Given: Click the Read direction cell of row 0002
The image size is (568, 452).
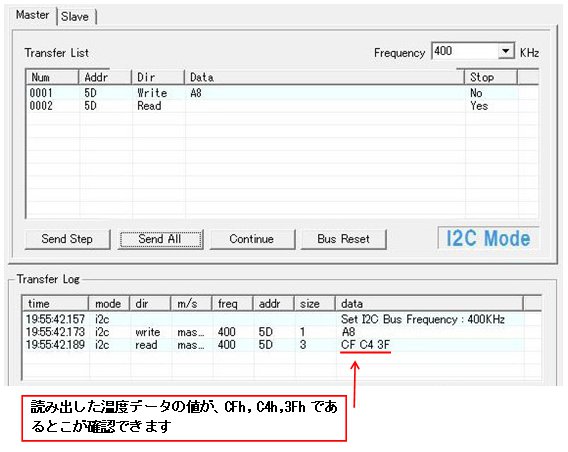Looking at the screenshot, I should pos(149,106).
